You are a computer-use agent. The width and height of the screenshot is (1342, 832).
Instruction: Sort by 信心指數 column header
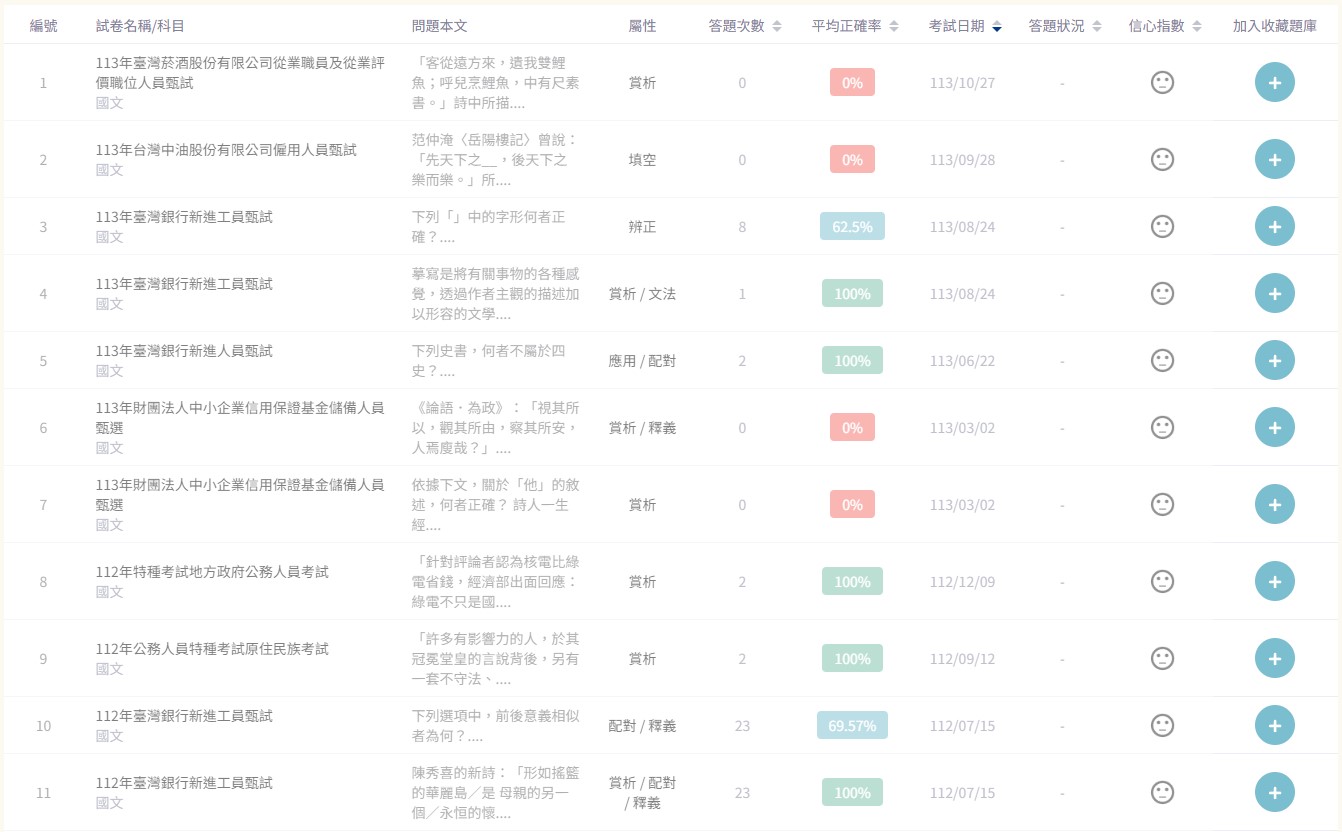click(1165, 26)
